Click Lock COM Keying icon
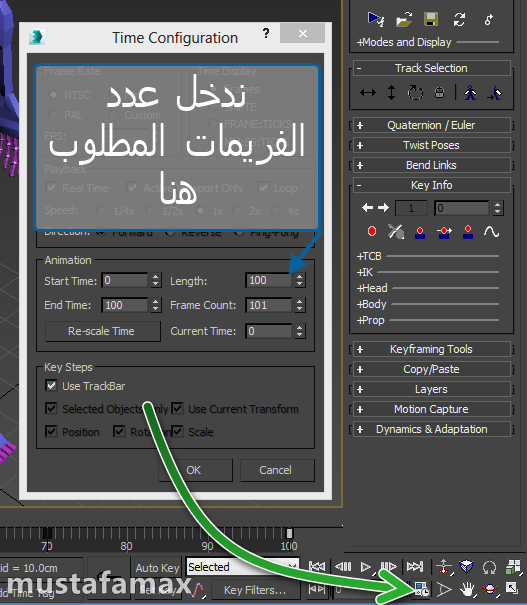This screenshot has width=527, height=605. click(439, 93)
